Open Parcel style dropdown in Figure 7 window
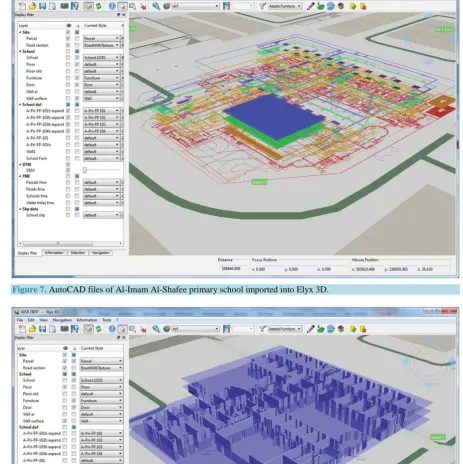Screen dimensions: 463x464 pyautogui.click(x=101, y=38)
